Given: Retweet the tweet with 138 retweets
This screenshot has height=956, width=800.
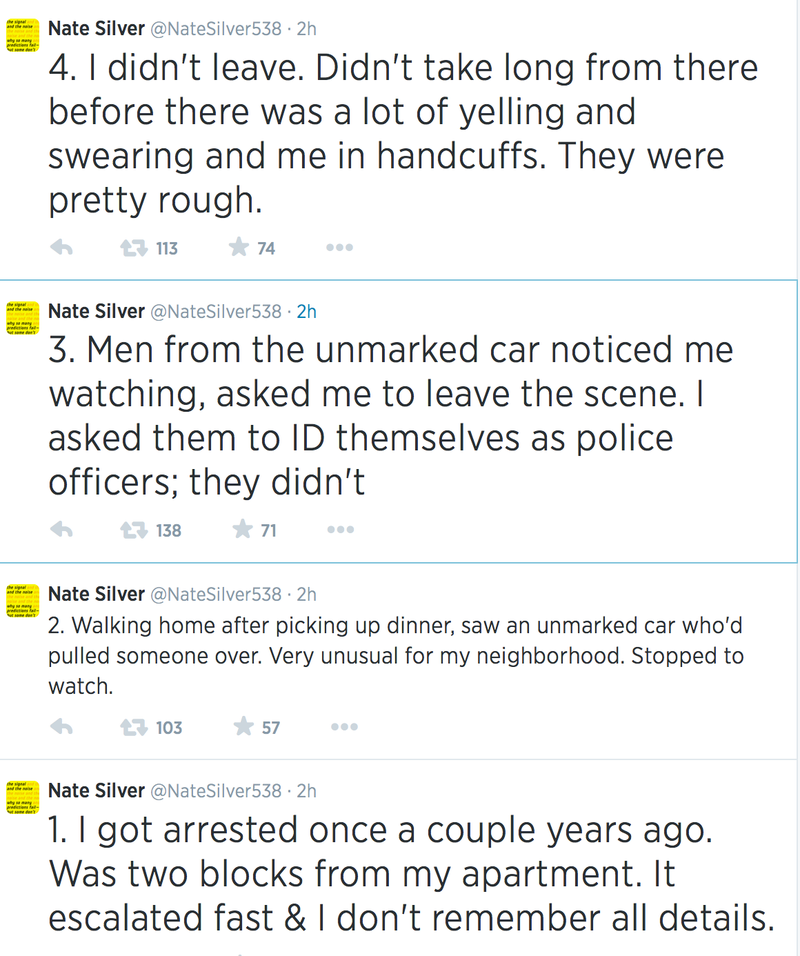Looking at the screenshot, I should point(134,530).
